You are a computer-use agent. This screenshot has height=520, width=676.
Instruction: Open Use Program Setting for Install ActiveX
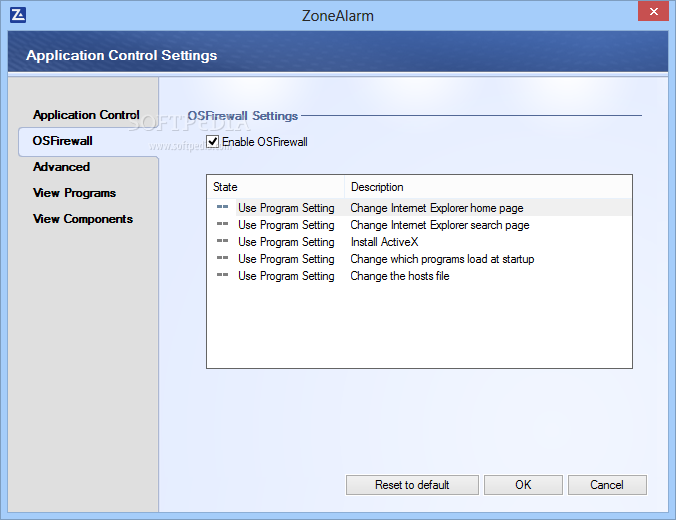pyautogui.click(x=286, y=242)
